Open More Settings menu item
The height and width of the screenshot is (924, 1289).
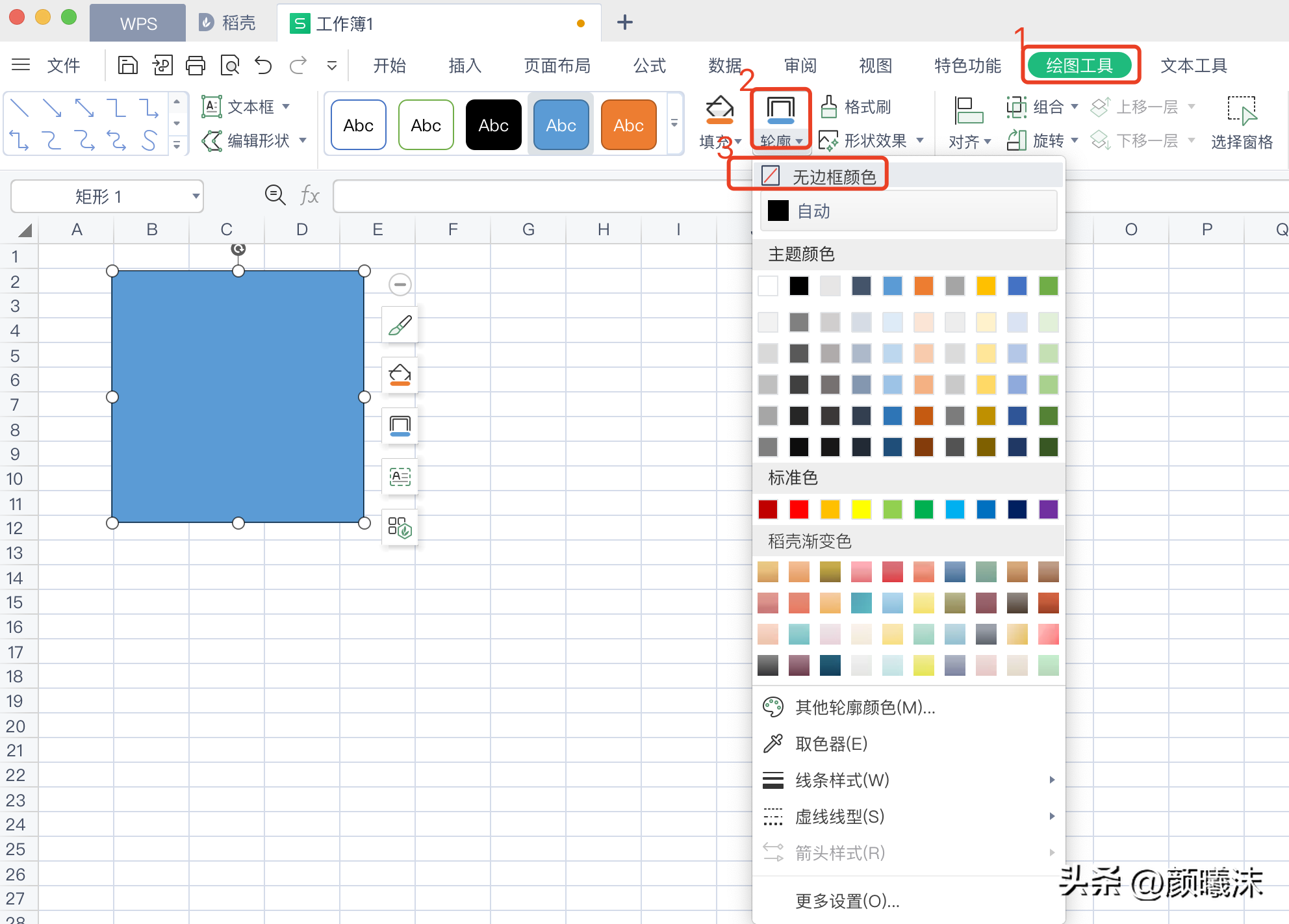tap(908, 901)
